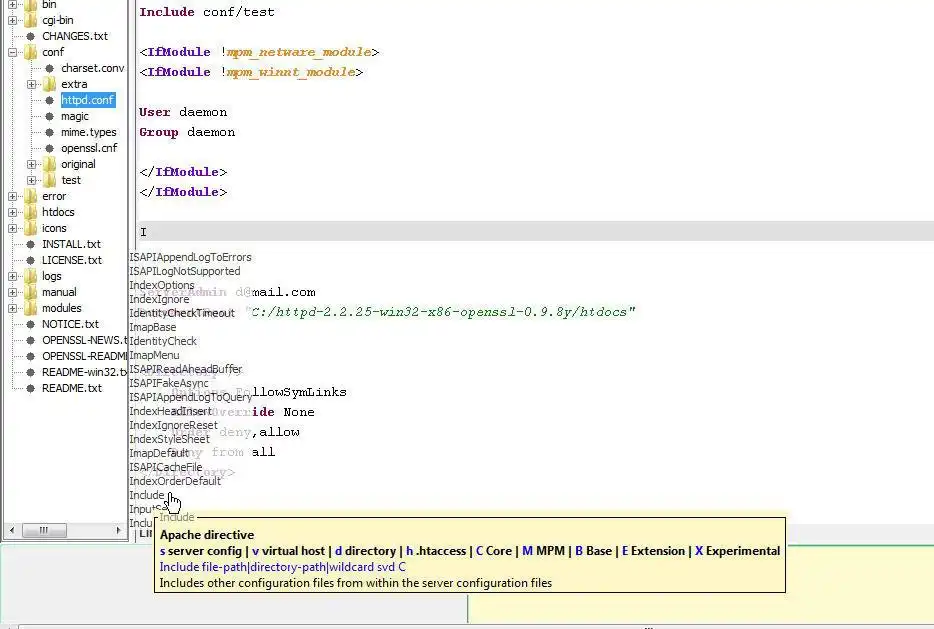This screenshot has width=934, height=629.
Task: Choose ISAPIAppendLogToErrors from autocomplete list
Action: click(x=191, y=257)
